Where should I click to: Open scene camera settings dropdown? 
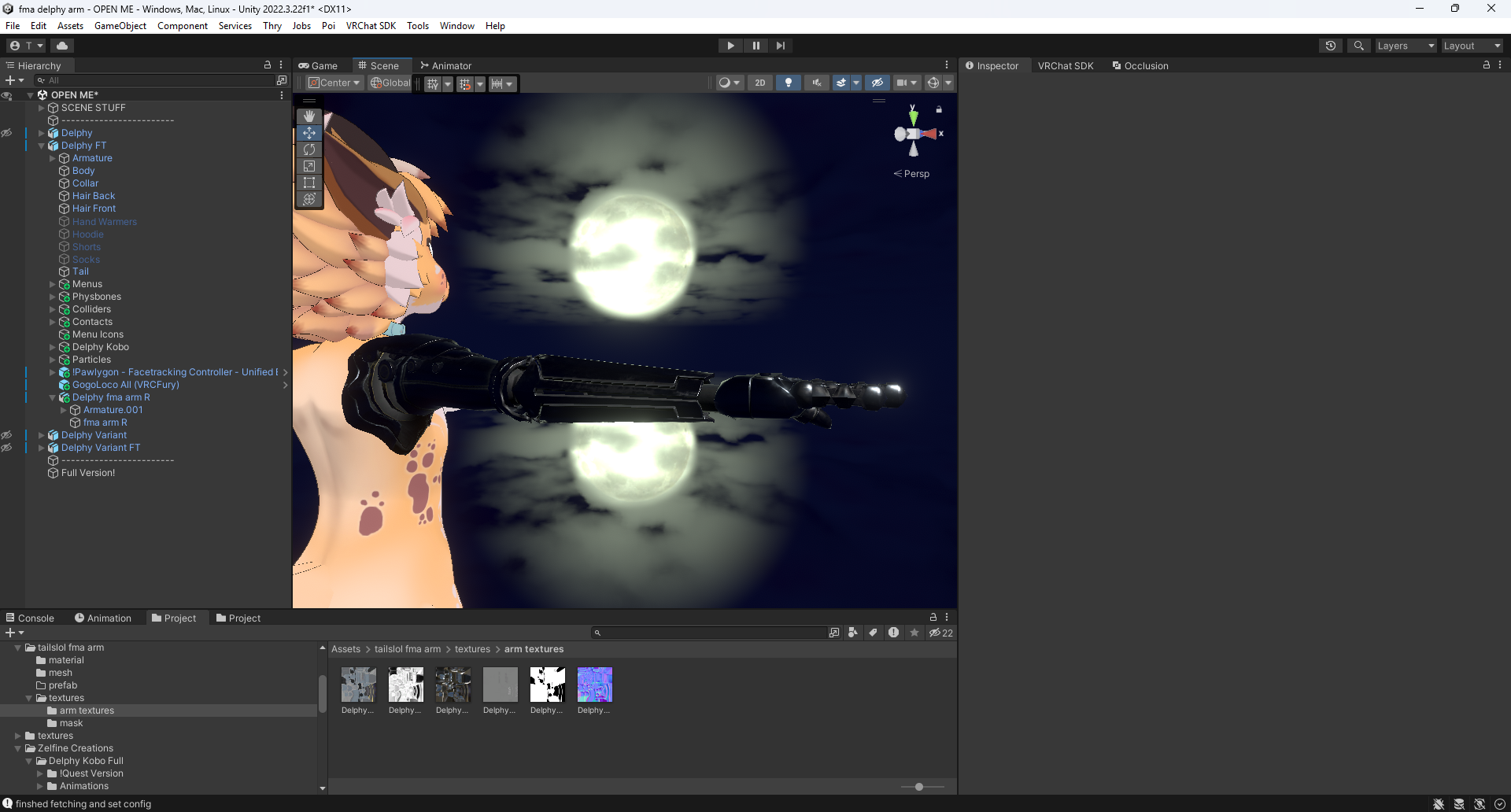pos(907,83)
